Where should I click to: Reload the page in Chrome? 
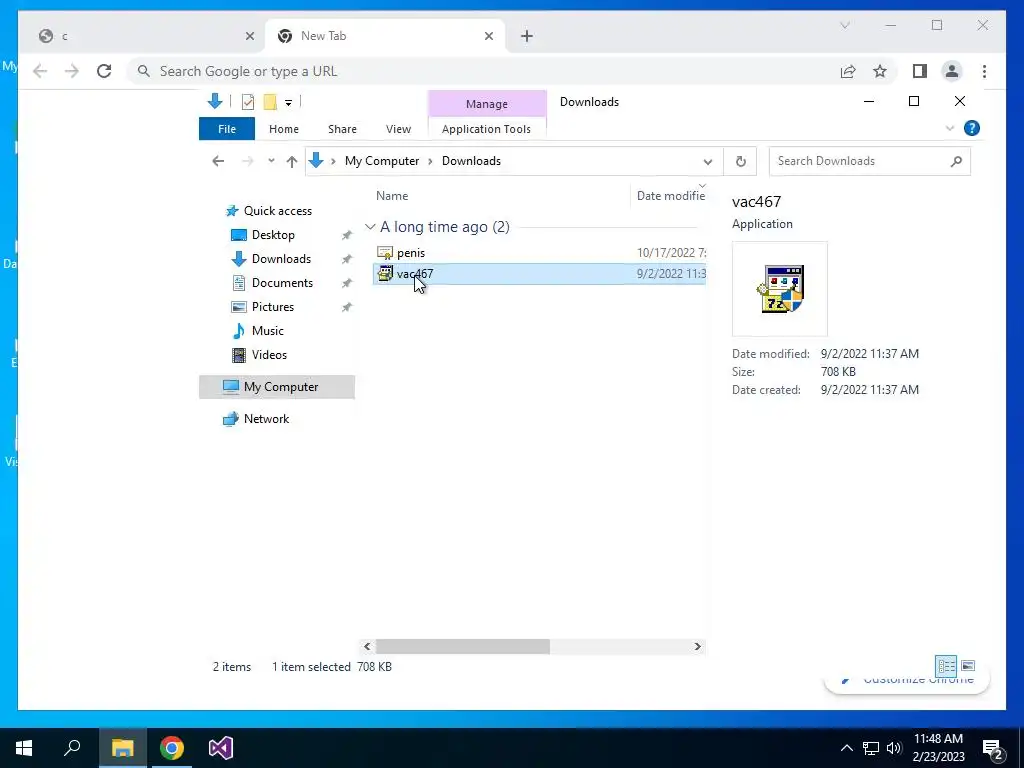tap(104, 71)
